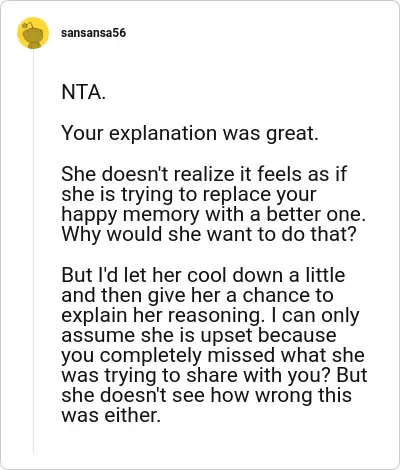This screenshot has height=470, width=400.
Task: Click the line 'assume she is upset because'
Action: click(199, 335)
